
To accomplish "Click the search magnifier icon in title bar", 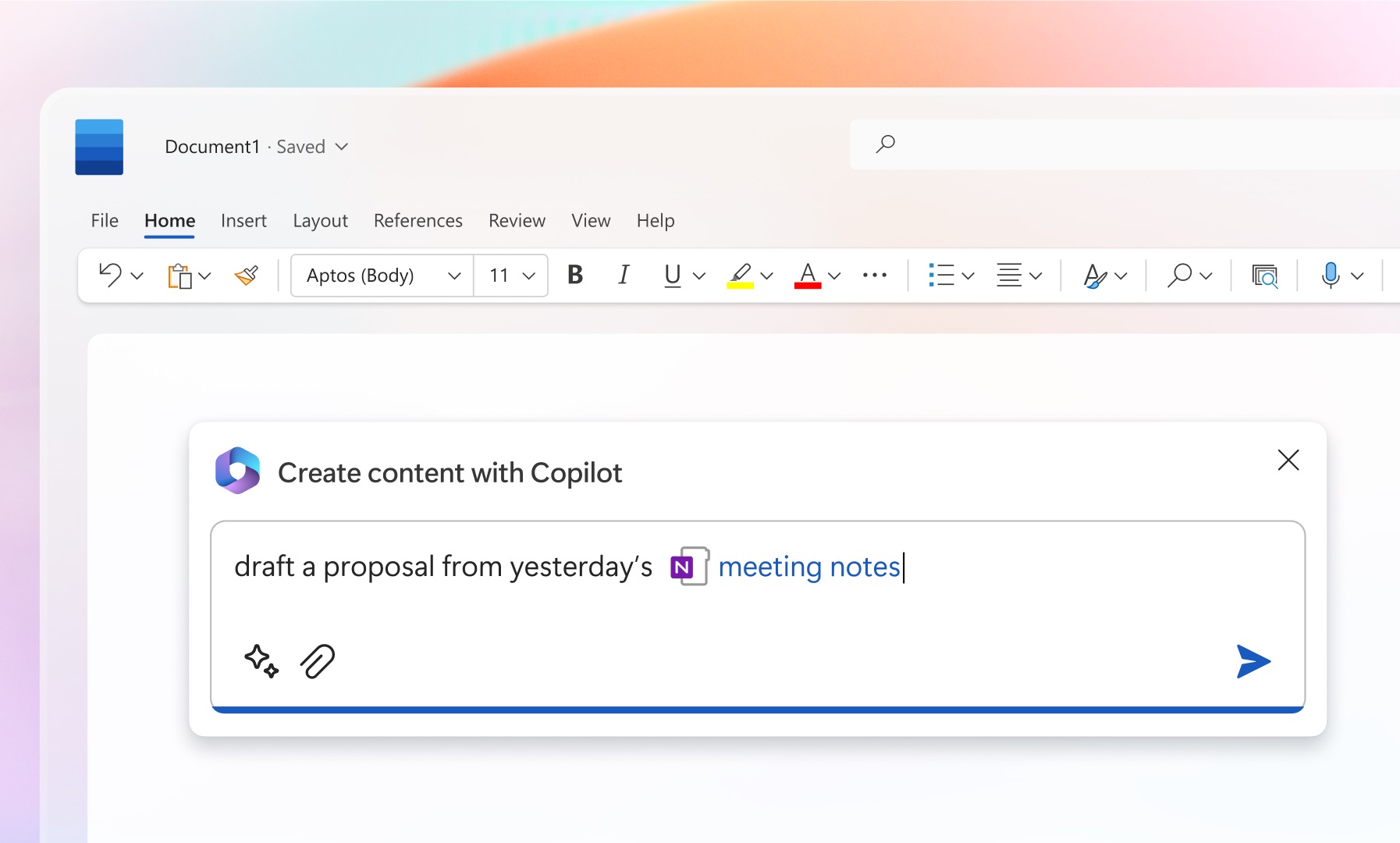I will tap(885, 144).
